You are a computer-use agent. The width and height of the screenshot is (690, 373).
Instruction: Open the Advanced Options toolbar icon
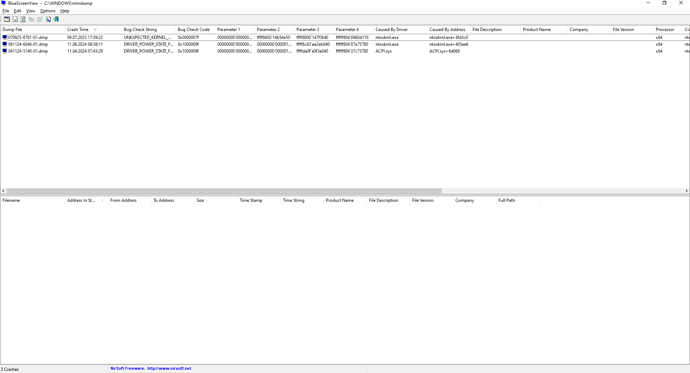point(7,19)
